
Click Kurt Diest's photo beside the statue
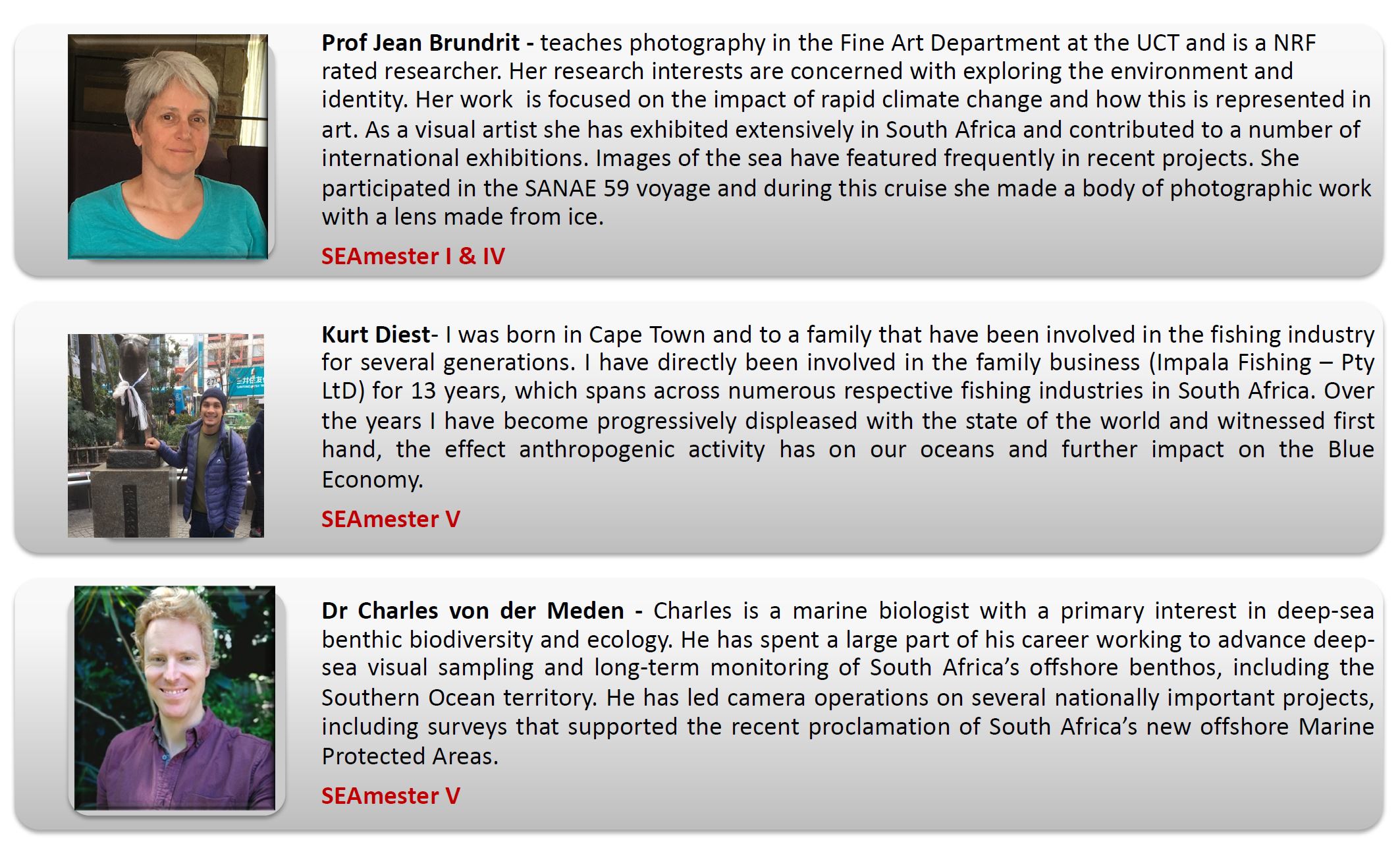[x=166, y=436]
